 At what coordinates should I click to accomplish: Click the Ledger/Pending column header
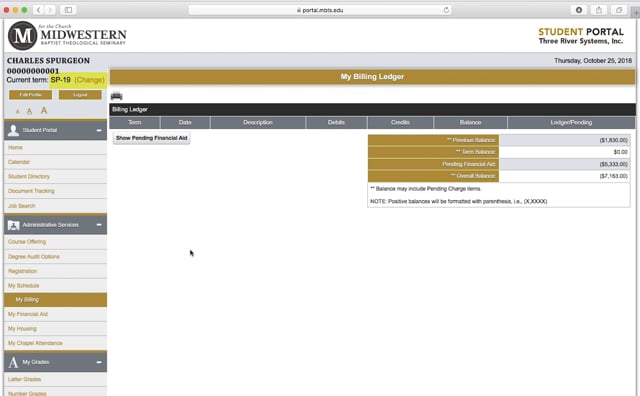[571, 122]
